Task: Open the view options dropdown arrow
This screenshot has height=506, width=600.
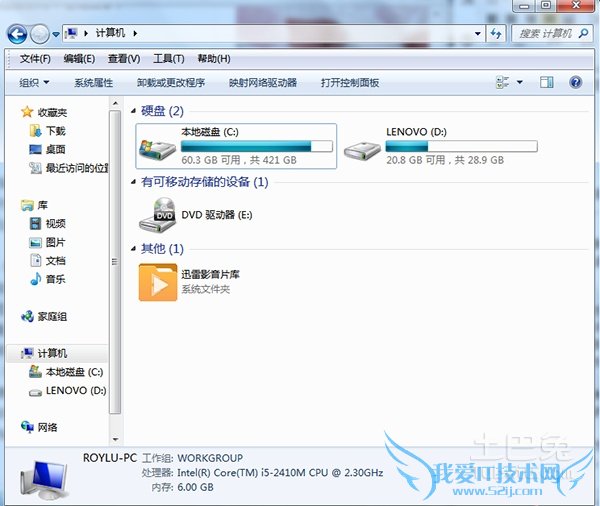Action: point(520,82)
